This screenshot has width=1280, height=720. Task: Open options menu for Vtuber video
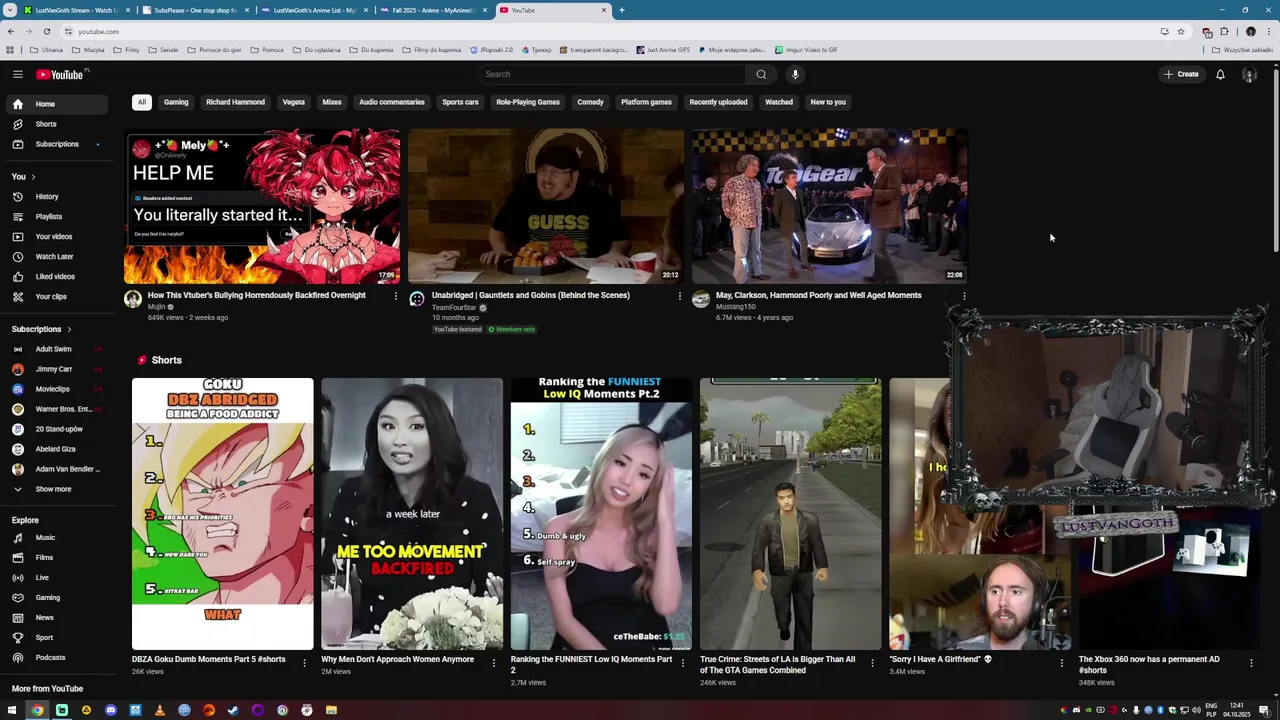[x=396, y=296]
